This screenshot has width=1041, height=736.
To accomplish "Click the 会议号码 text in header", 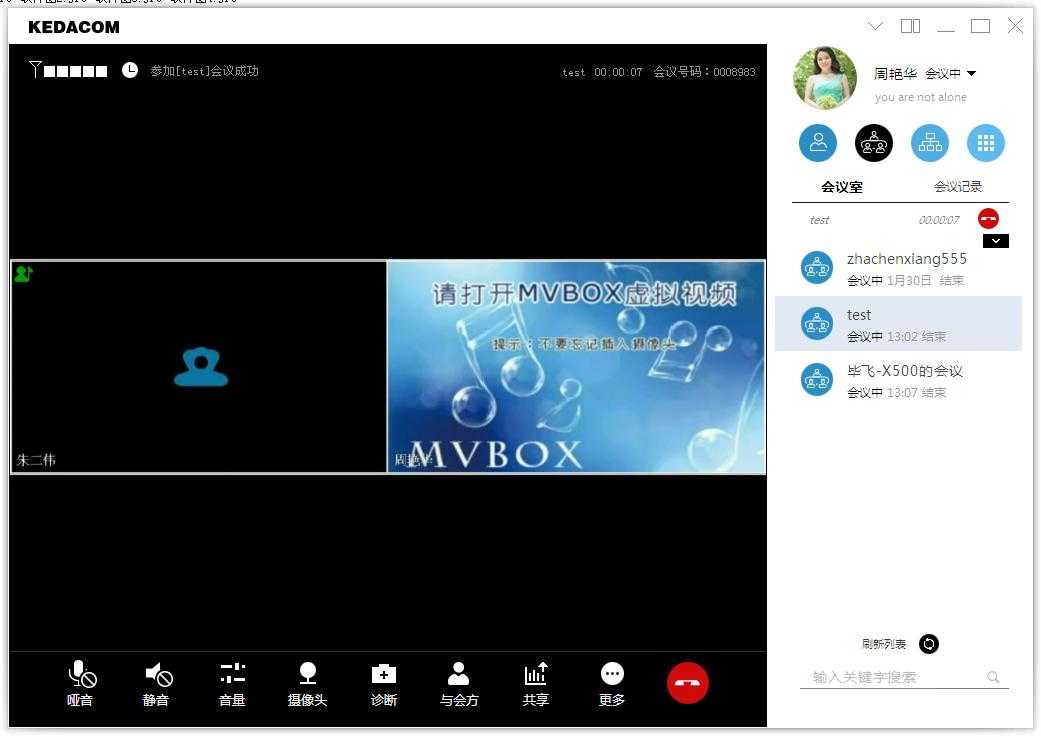I will [704, 72].
